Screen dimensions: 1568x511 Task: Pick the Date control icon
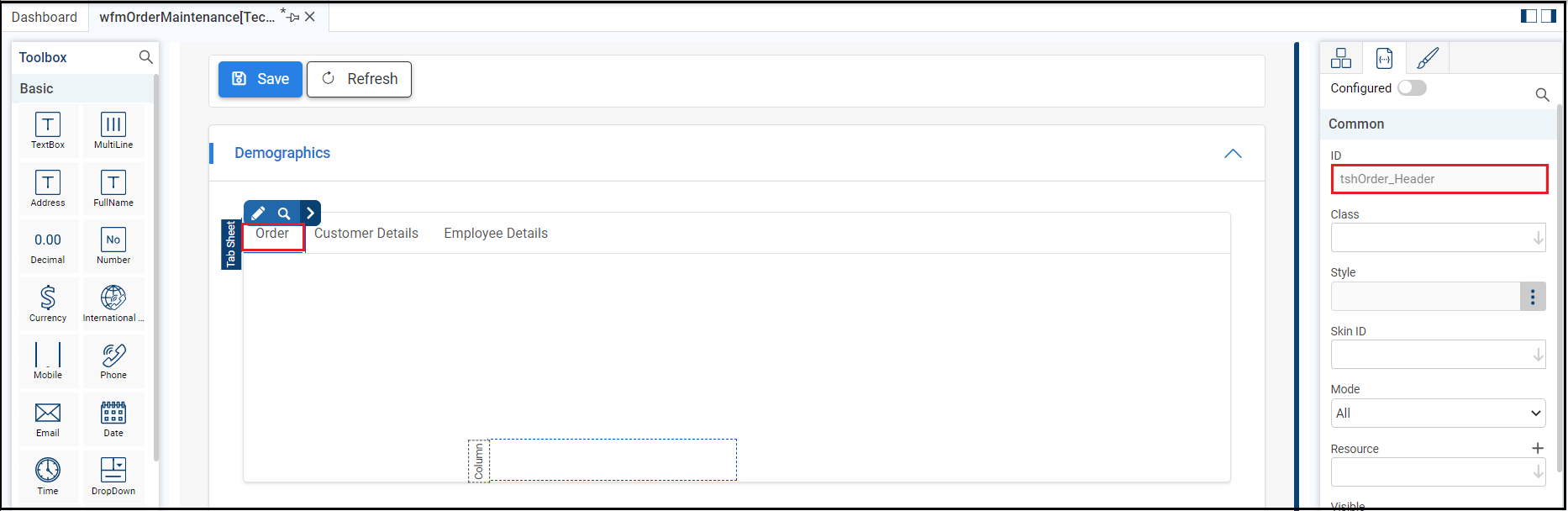pos(113,419)
